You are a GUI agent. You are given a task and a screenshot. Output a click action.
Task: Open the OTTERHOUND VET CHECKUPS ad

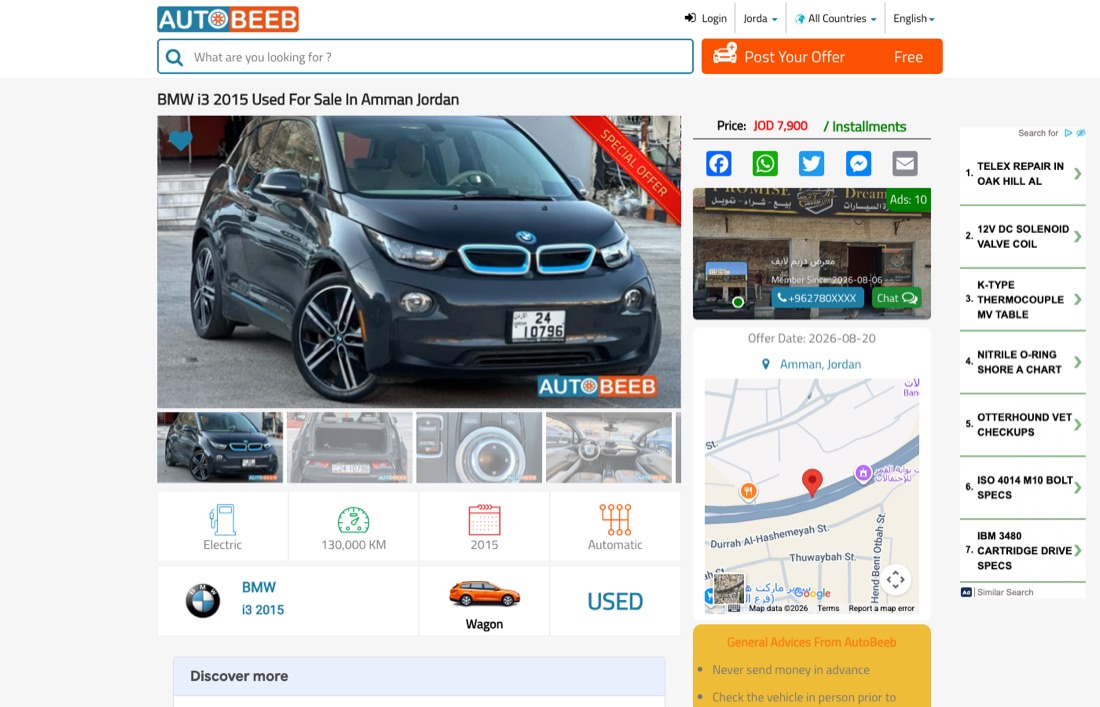1022,424
